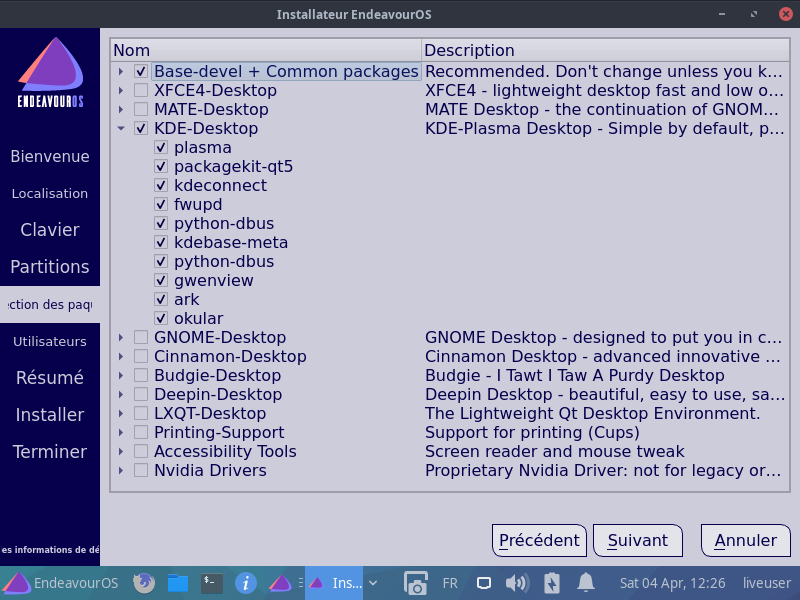Uncheck the okular package

tap(161, 319)
